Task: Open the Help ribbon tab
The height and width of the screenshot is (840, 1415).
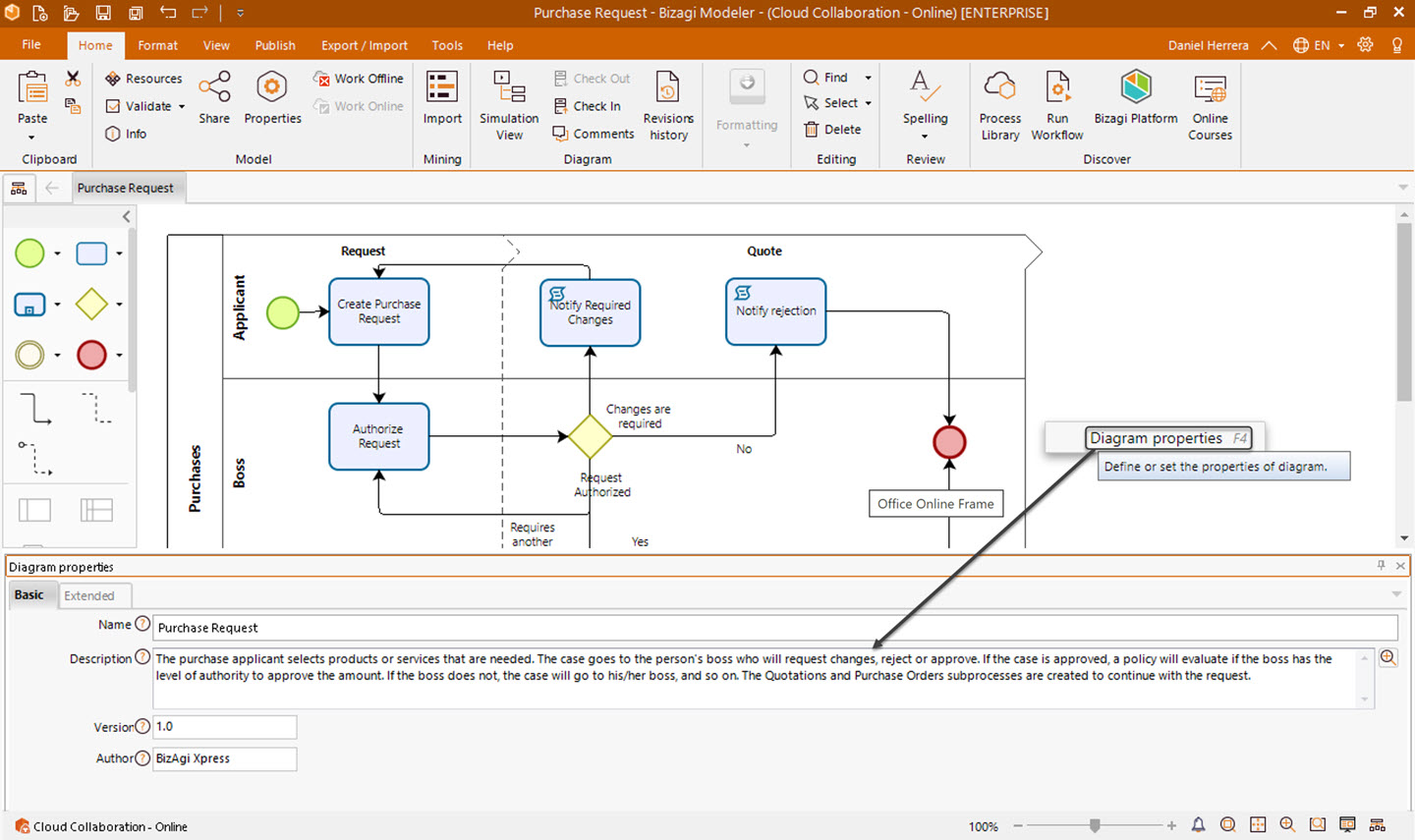Action: click(x=500, y=45)
